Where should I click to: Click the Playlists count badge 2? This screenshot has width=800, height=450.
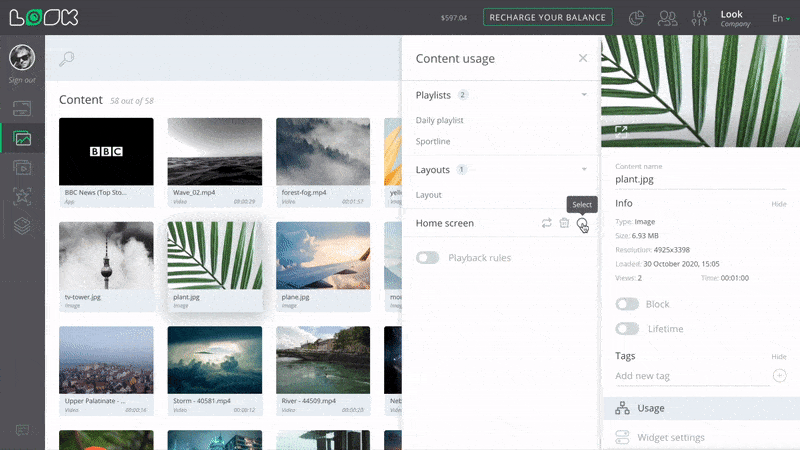tap(463, 95)
